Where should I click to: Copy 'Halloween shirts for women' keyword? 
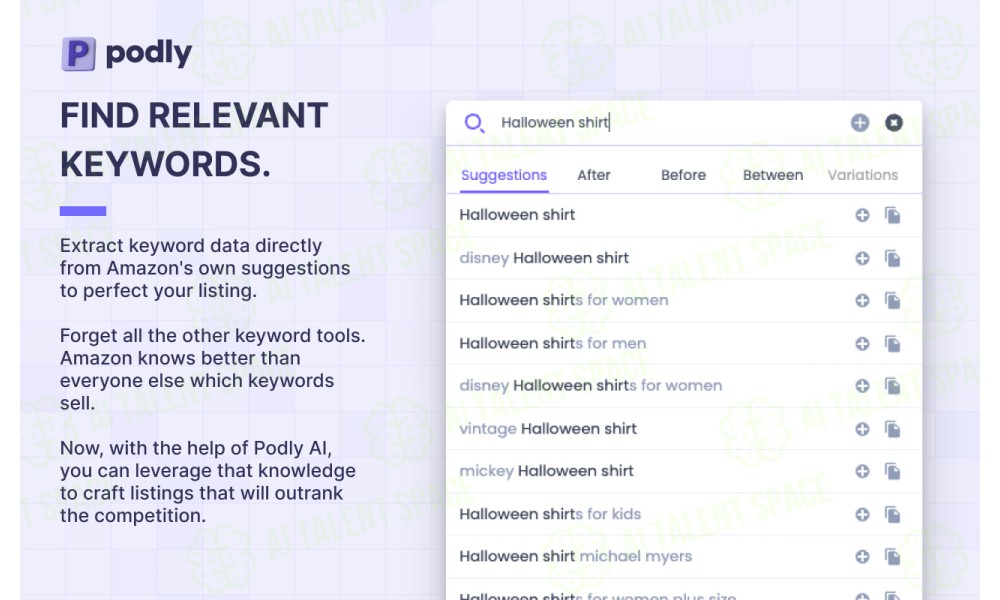click(892, 300)
